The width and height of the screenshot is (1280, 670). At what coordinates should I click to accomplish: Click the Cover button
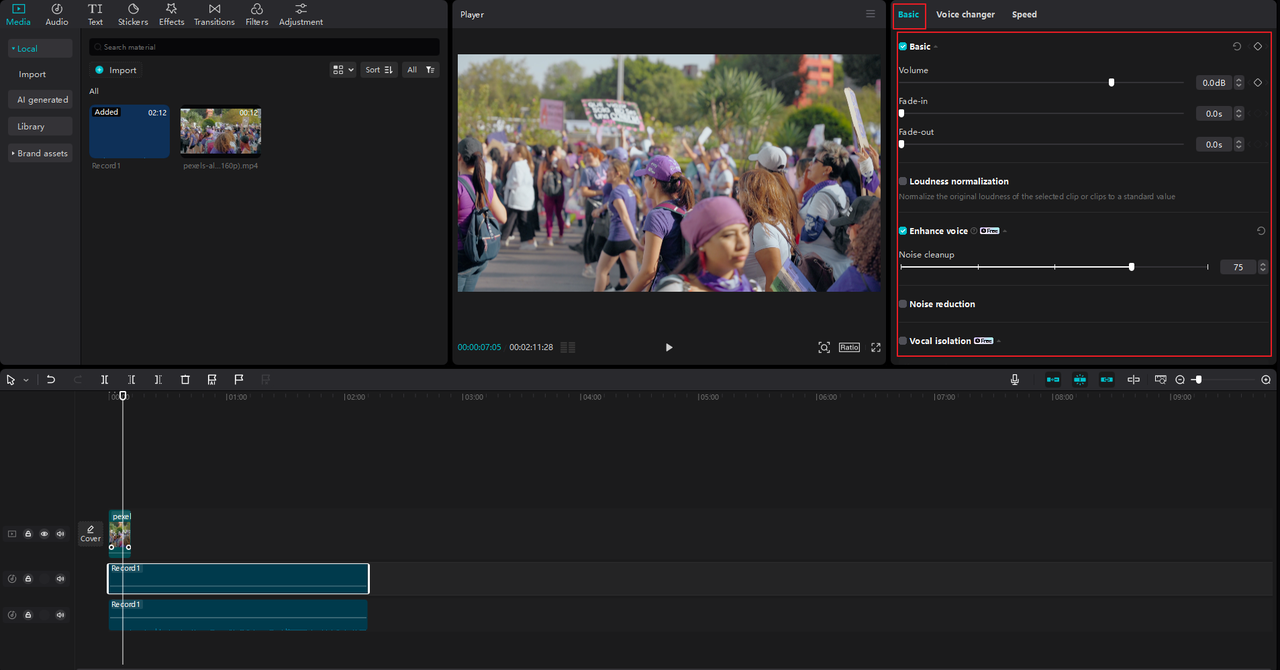[90, 534]
